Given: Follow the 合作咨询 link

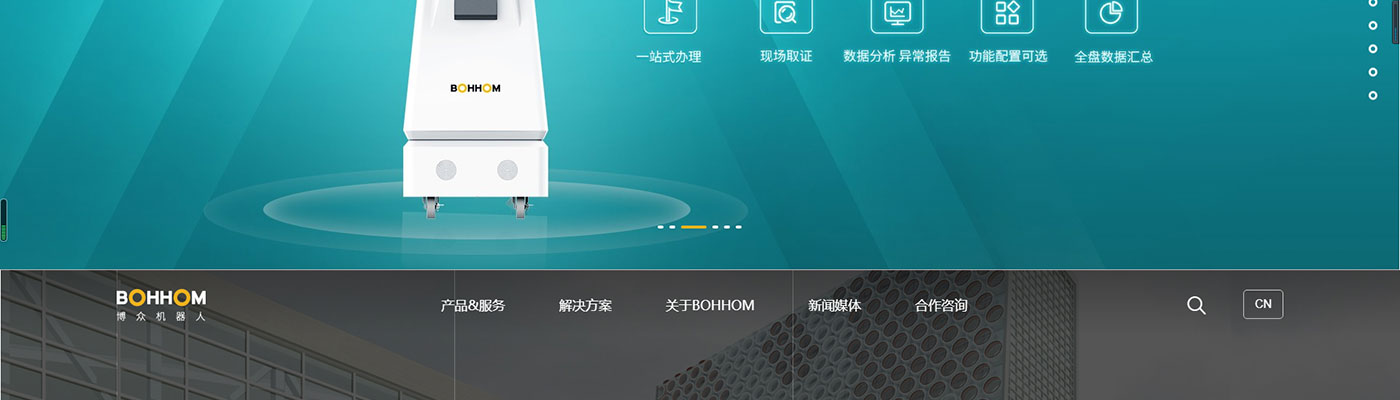Looking at the screenshot, I should (941, 305).
